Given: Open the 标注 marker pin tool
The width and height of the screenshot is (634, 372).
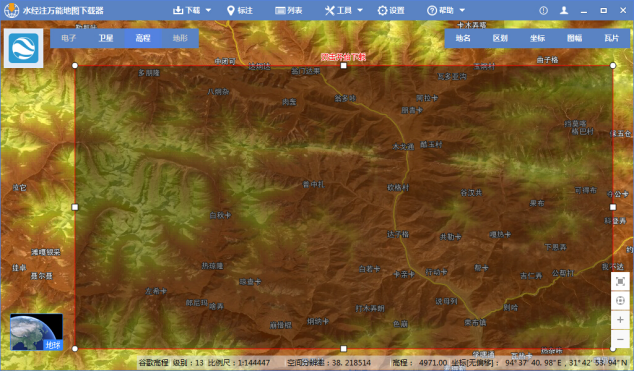Looking at the screenshot, I should pos(240,11).
